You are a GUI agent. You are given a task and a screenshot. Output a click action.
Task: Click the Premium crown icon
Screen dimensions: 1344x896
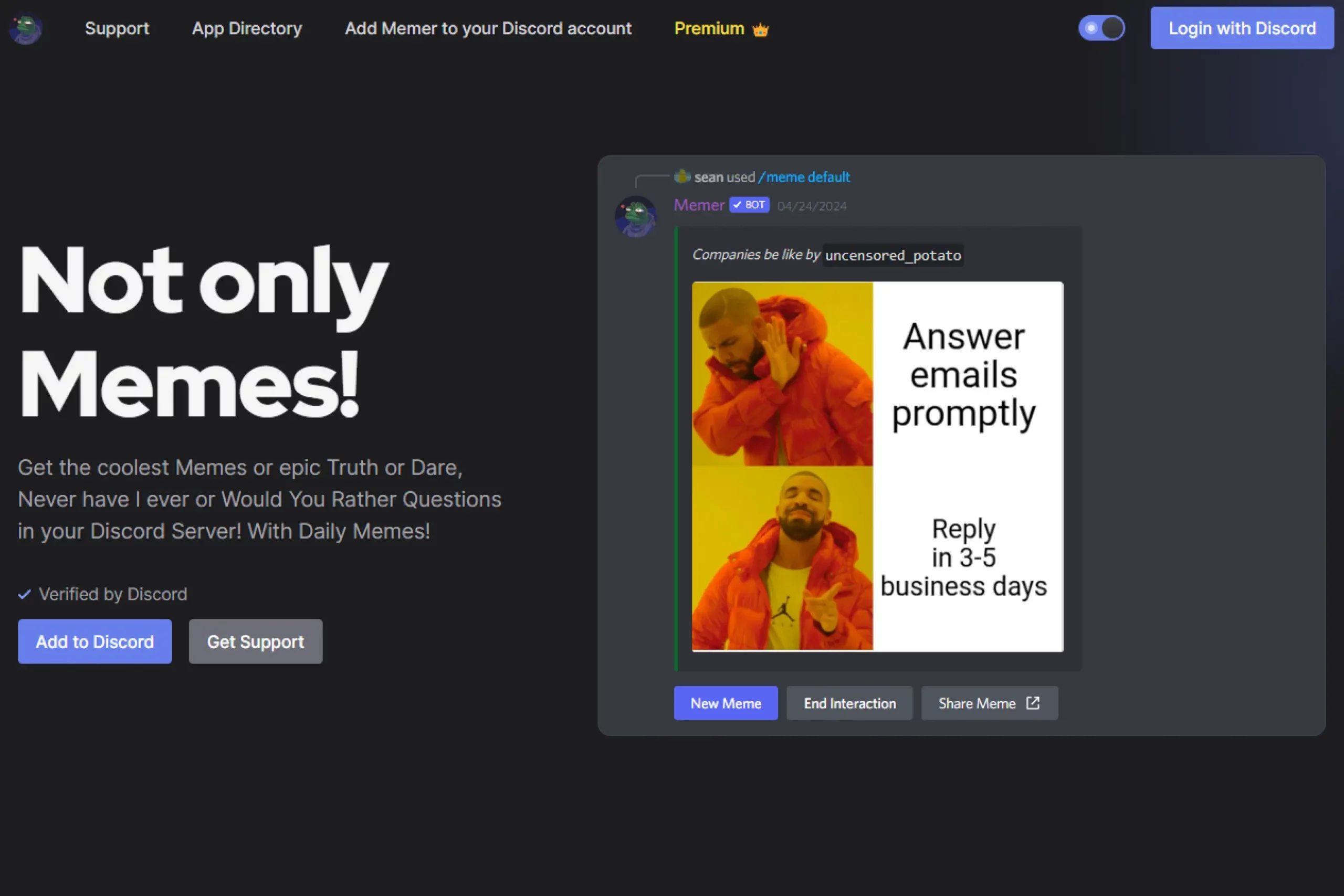click(x=760, y=29)
